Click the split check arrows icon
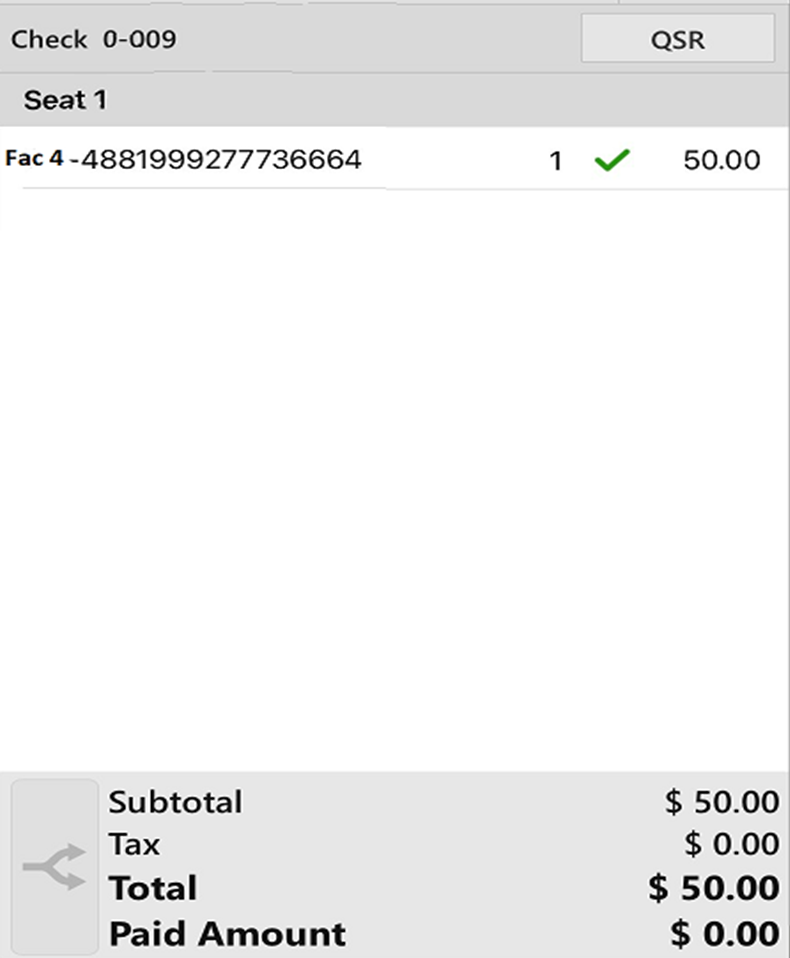The image size is (790, 958). pyautogui.click(x=54, y=867)
